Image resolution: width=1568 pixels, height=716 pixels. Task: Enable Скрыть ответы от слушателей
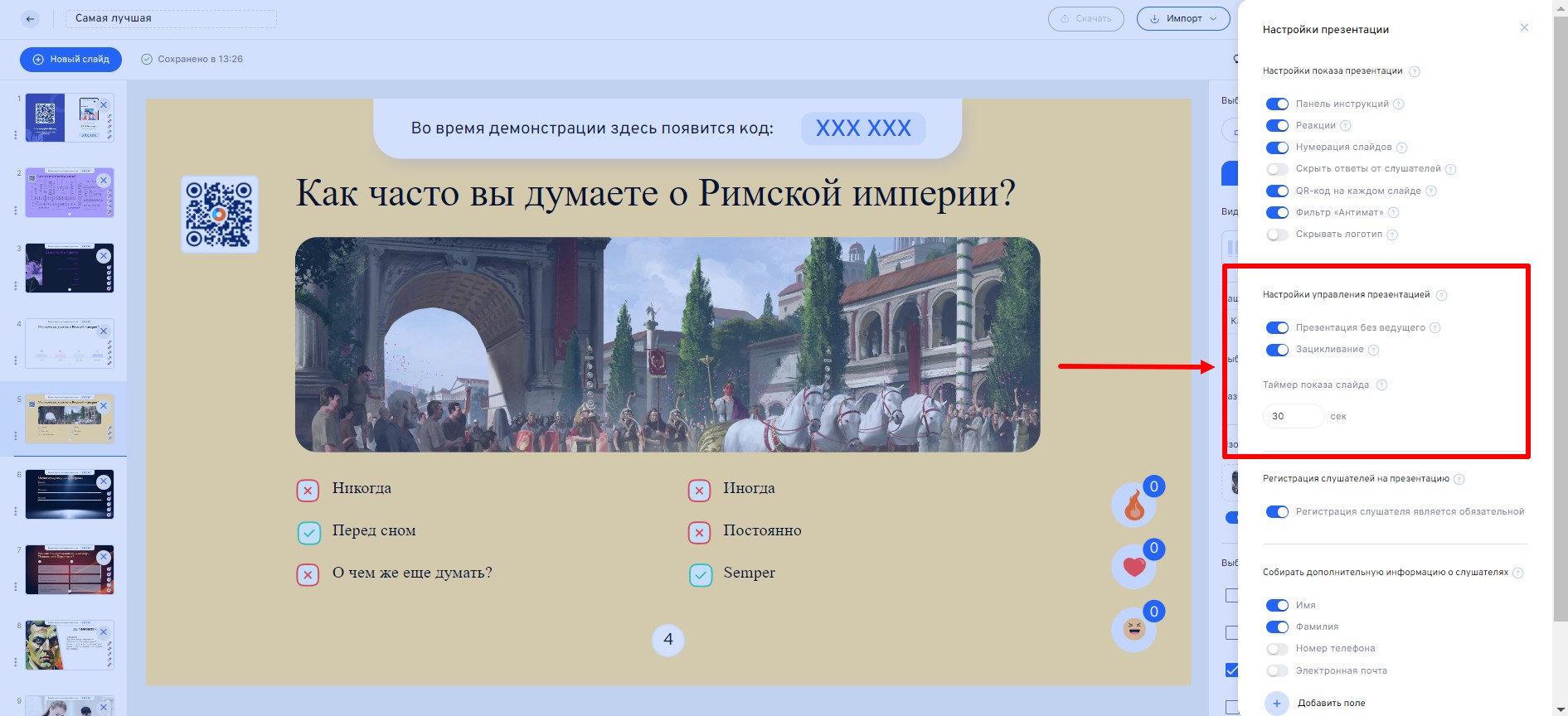pyautogui.click(x=1277, y=169)
